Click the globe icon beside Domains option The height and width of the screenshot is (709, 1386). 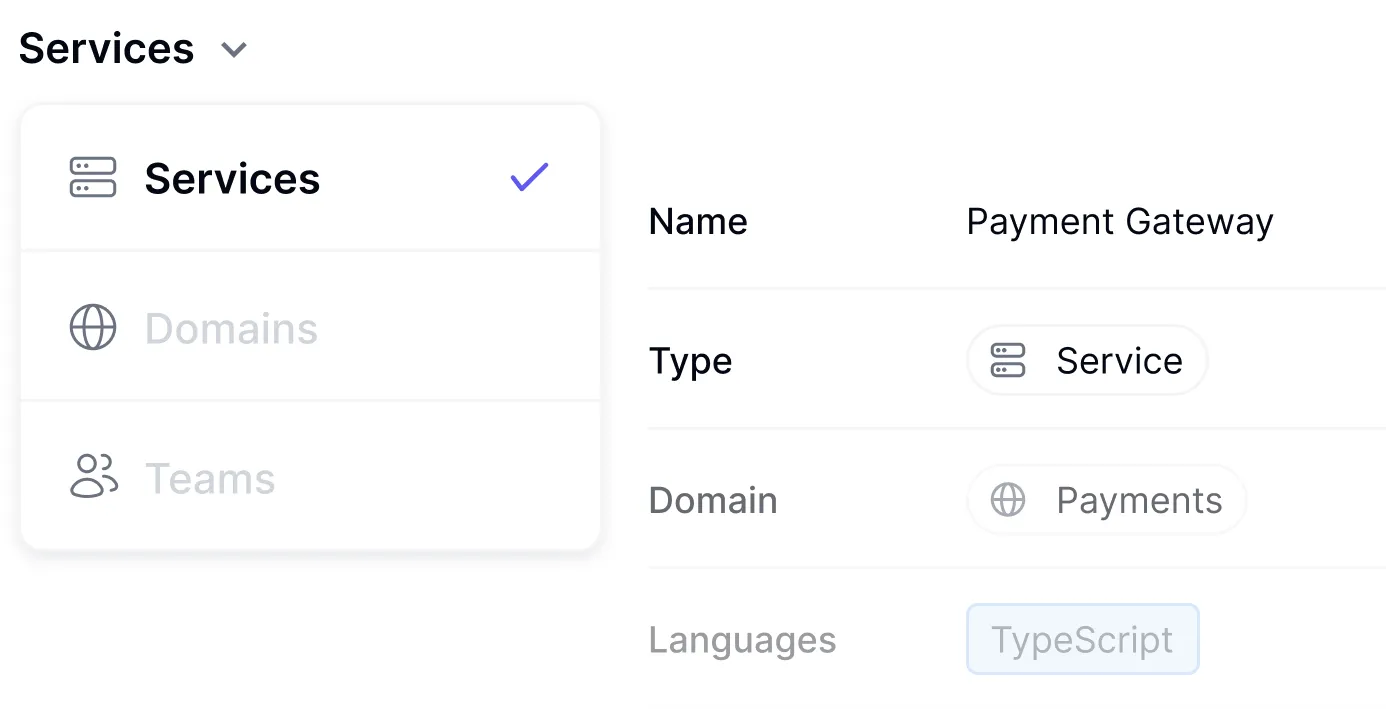coord(93,328)
